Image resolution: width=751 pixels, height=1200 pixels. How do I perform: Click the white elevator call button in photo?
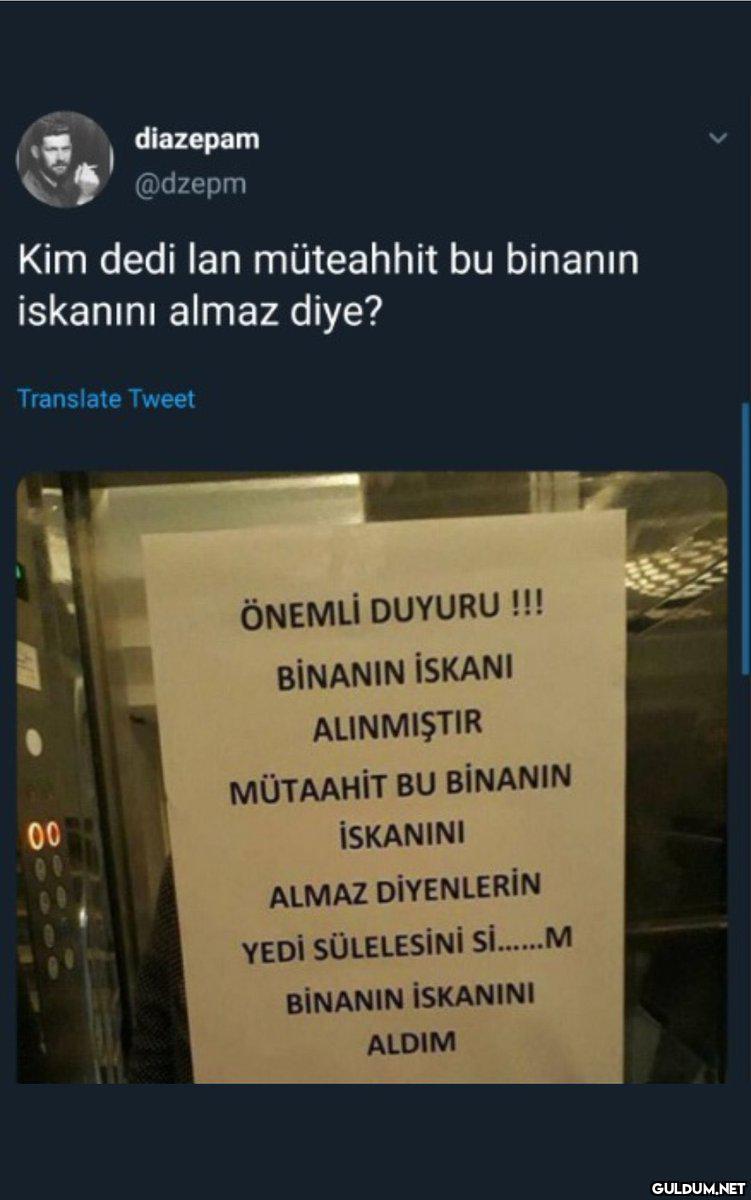34,742
